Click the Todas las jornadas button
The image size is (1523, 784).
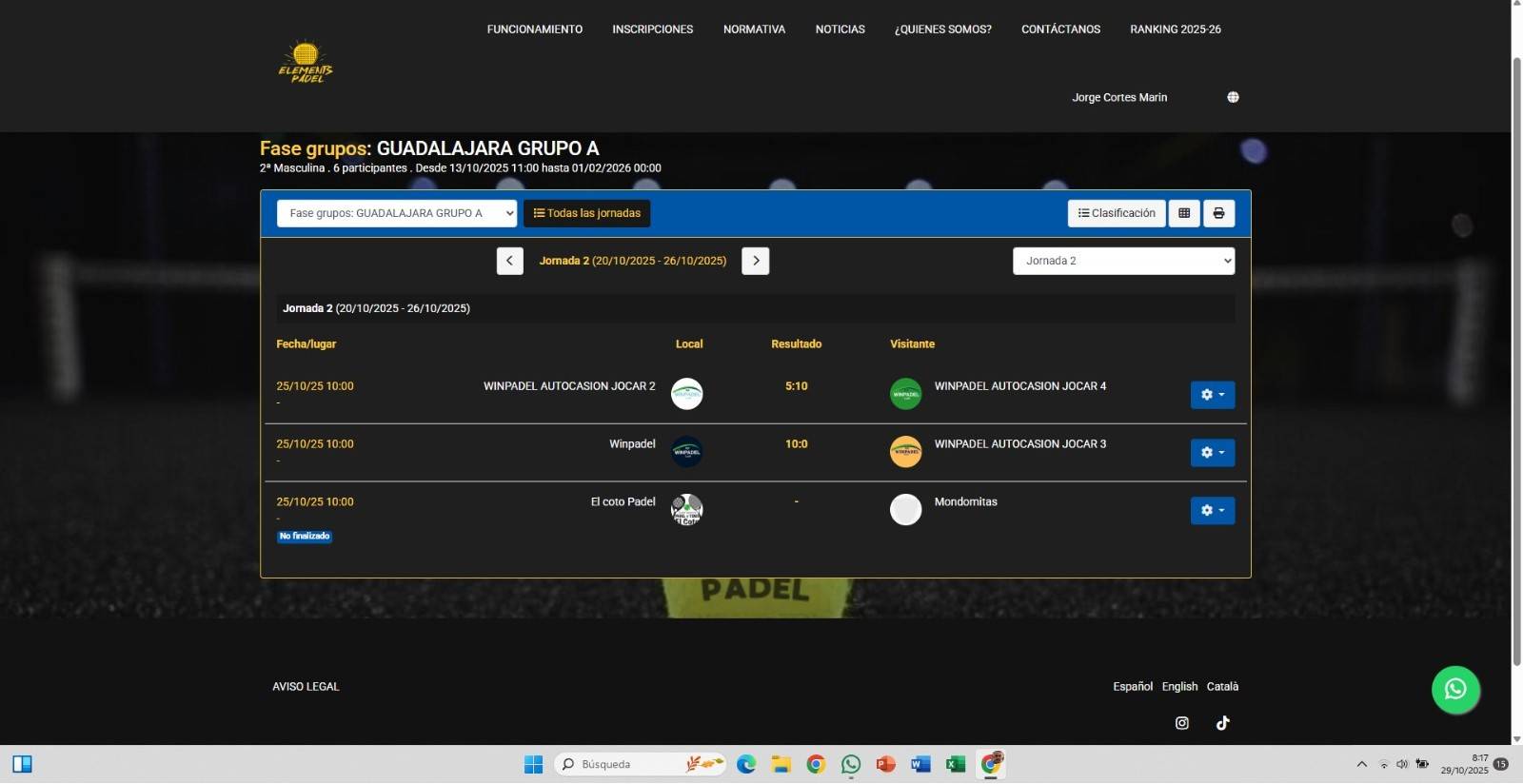(x=586, y=213)
